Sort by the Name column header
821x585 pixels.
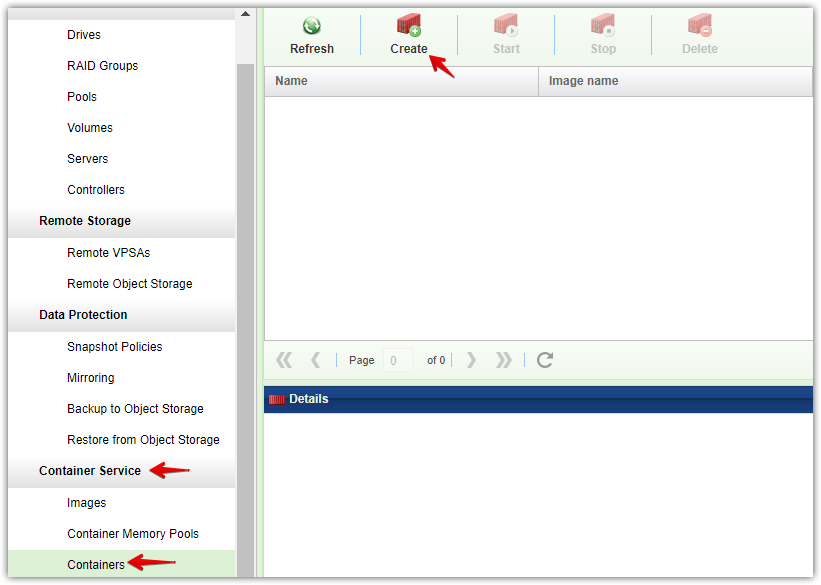(x=402, y=81)
